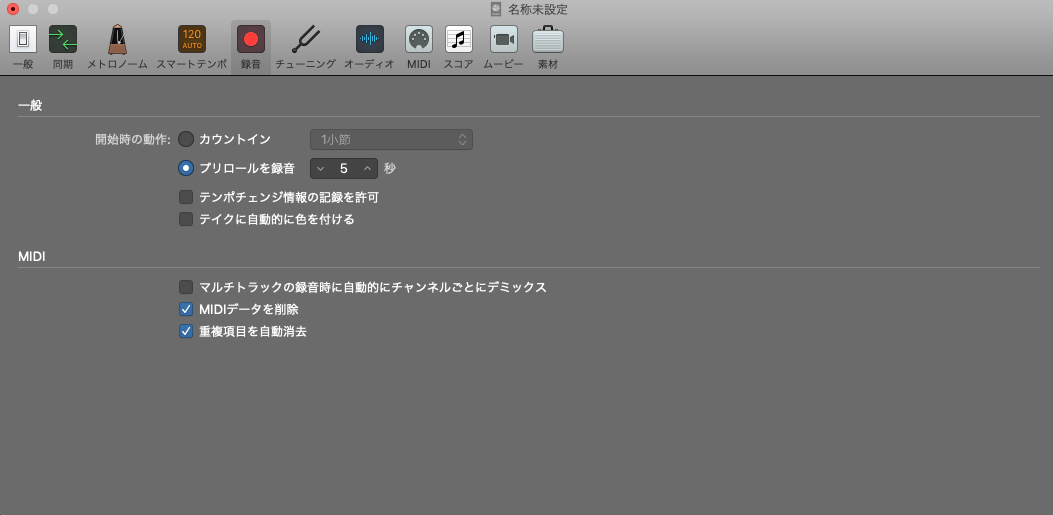Open the 素材 briefcase assets icon
1053x515 pixels.
pos(548,40)
